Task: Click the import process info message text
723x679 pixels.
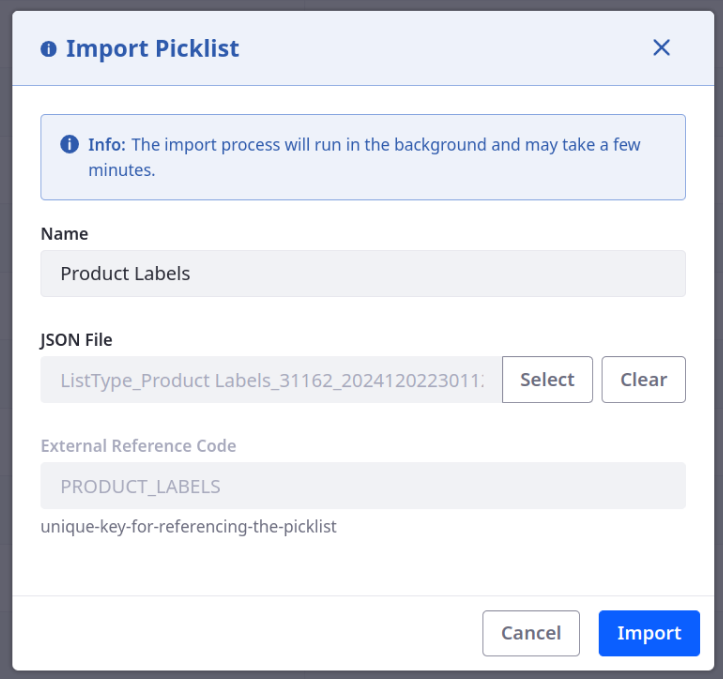Action: coord(364,157)
